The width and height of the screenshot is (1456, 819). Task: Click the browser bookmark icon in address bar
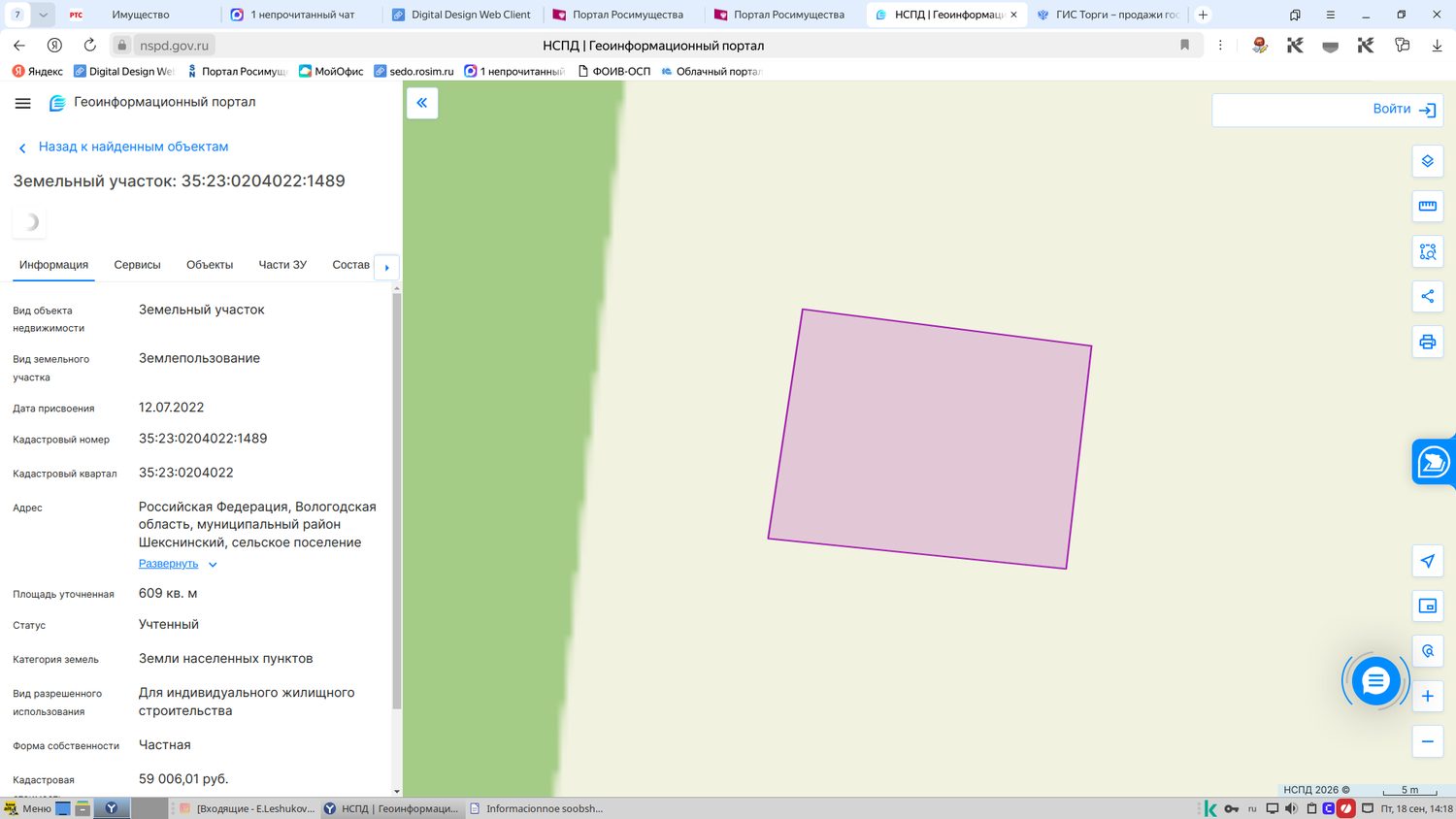pyautogui.click(x=1184, y=45)
